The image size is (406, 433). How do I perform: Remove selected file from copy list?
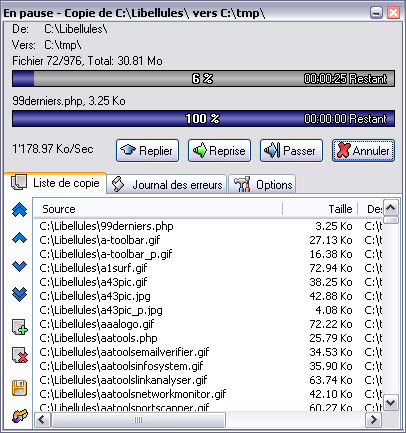(x=20, y=355)
